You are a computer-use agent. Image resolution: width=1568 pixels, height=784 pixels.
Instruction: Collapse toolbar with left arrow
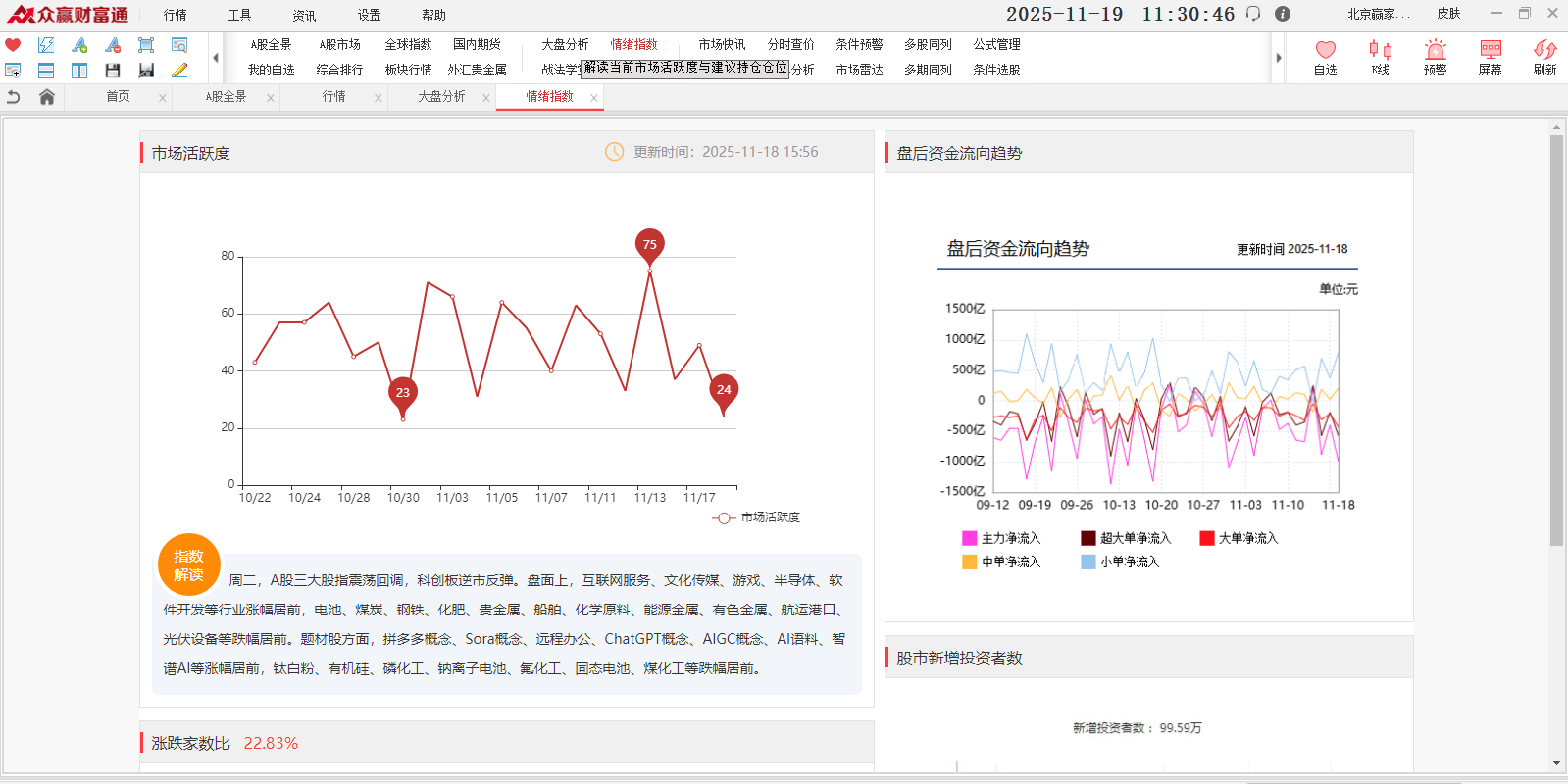pos(216,58)
